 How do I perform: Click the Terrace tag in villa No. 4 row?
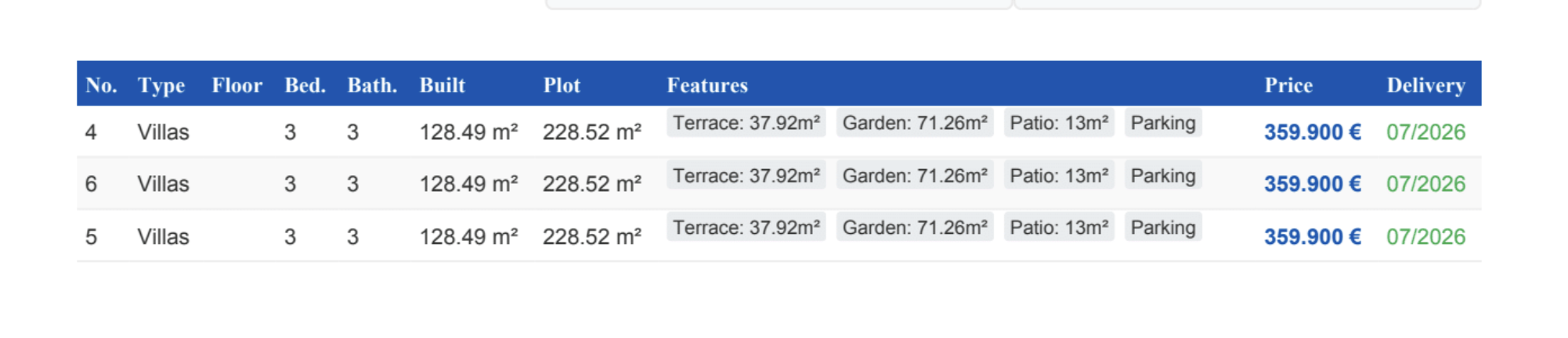coord(746,123)
